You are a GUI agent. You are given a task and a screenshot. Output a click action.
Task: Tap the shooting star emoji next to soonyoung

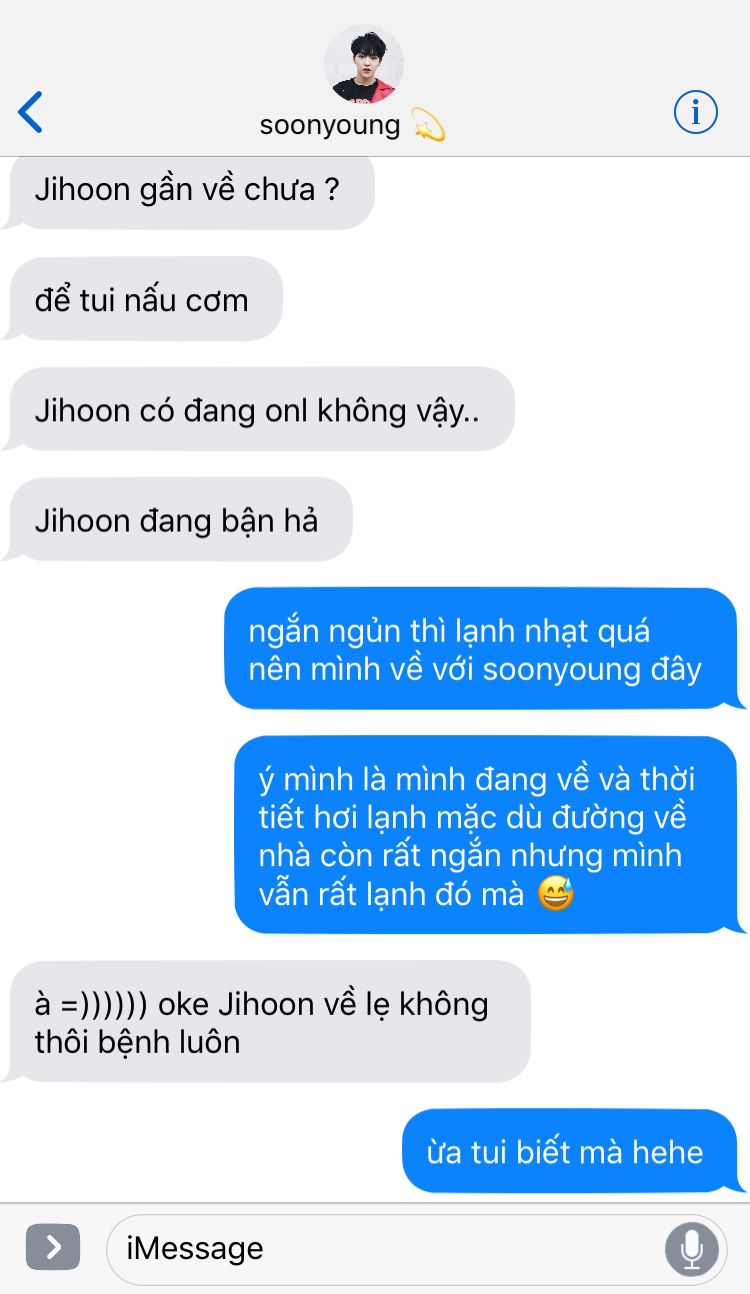428,127
